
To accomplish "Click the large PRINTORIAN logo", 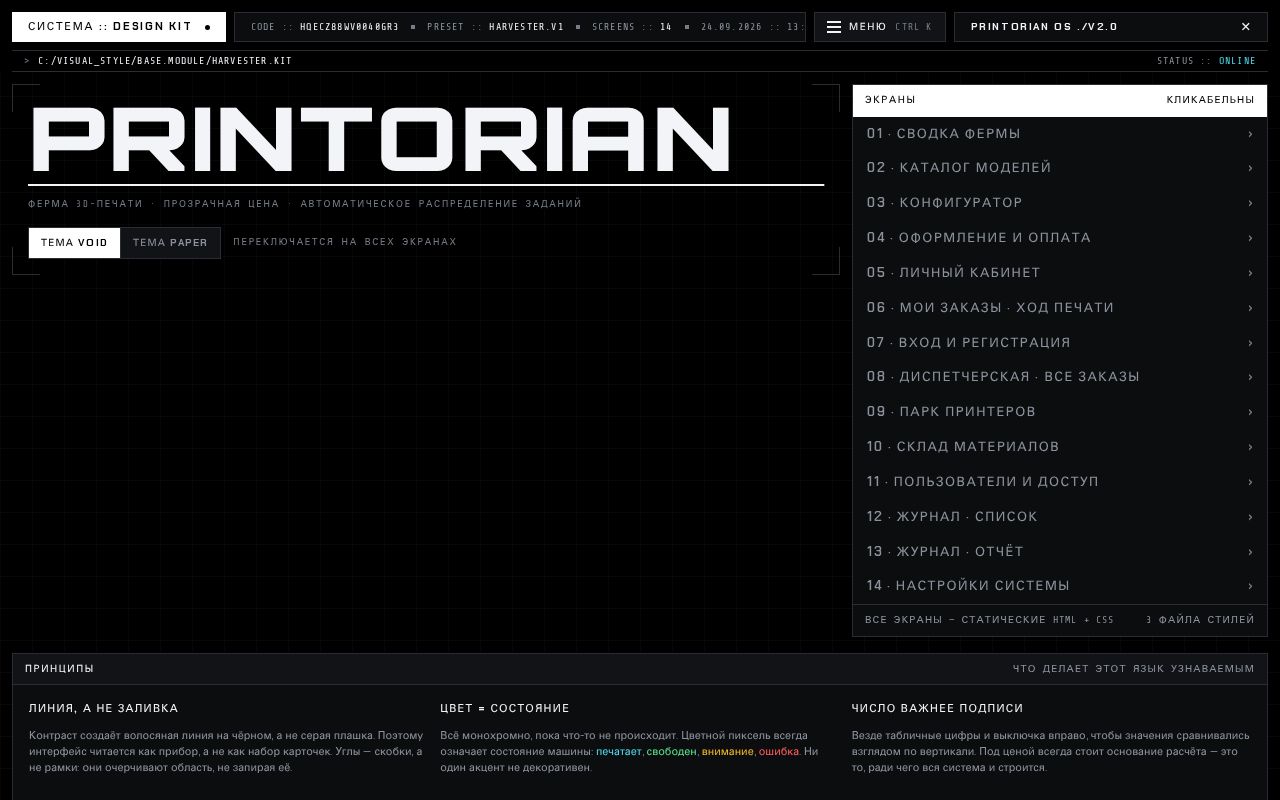I will (x=381, y=140).
